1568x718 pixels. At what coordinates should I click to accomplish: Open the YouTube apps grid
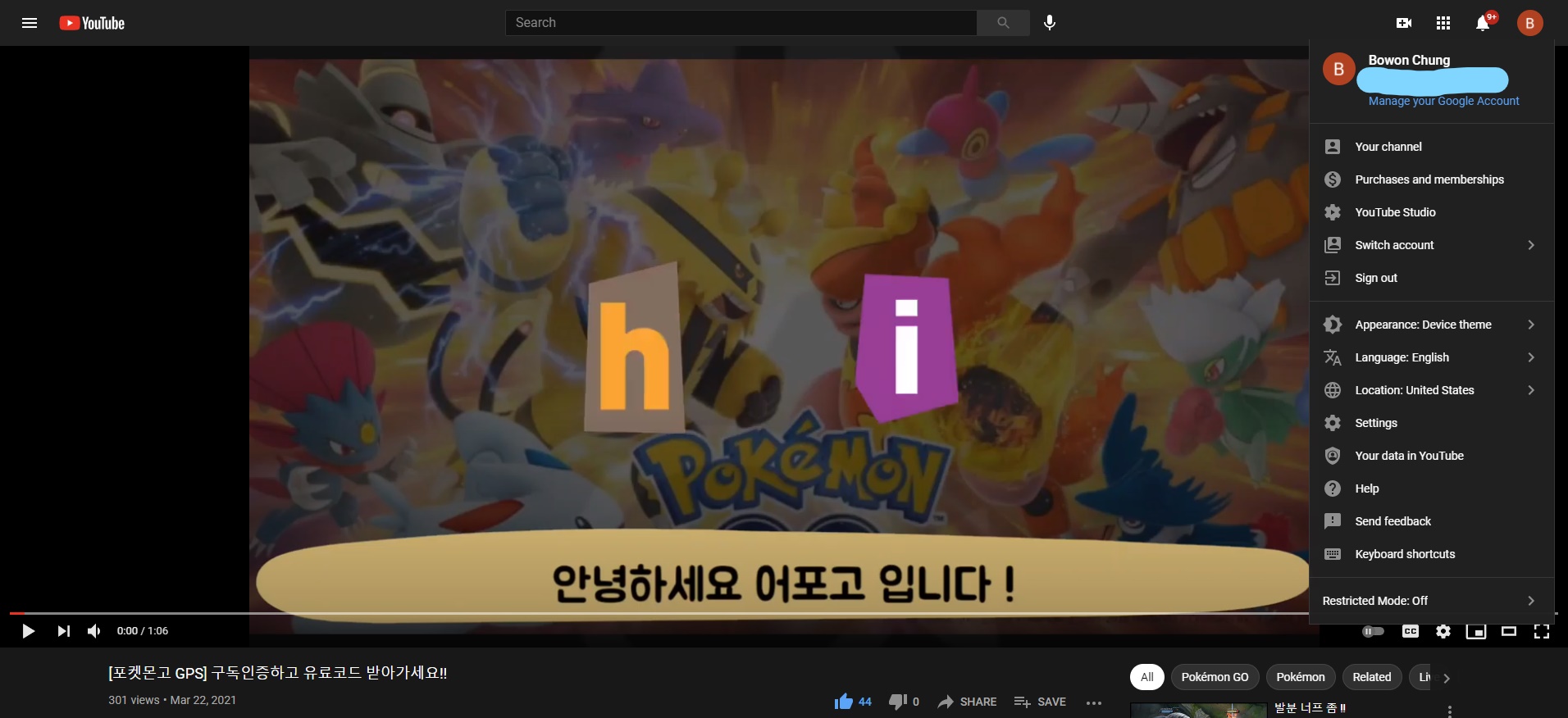point(1443,23)
